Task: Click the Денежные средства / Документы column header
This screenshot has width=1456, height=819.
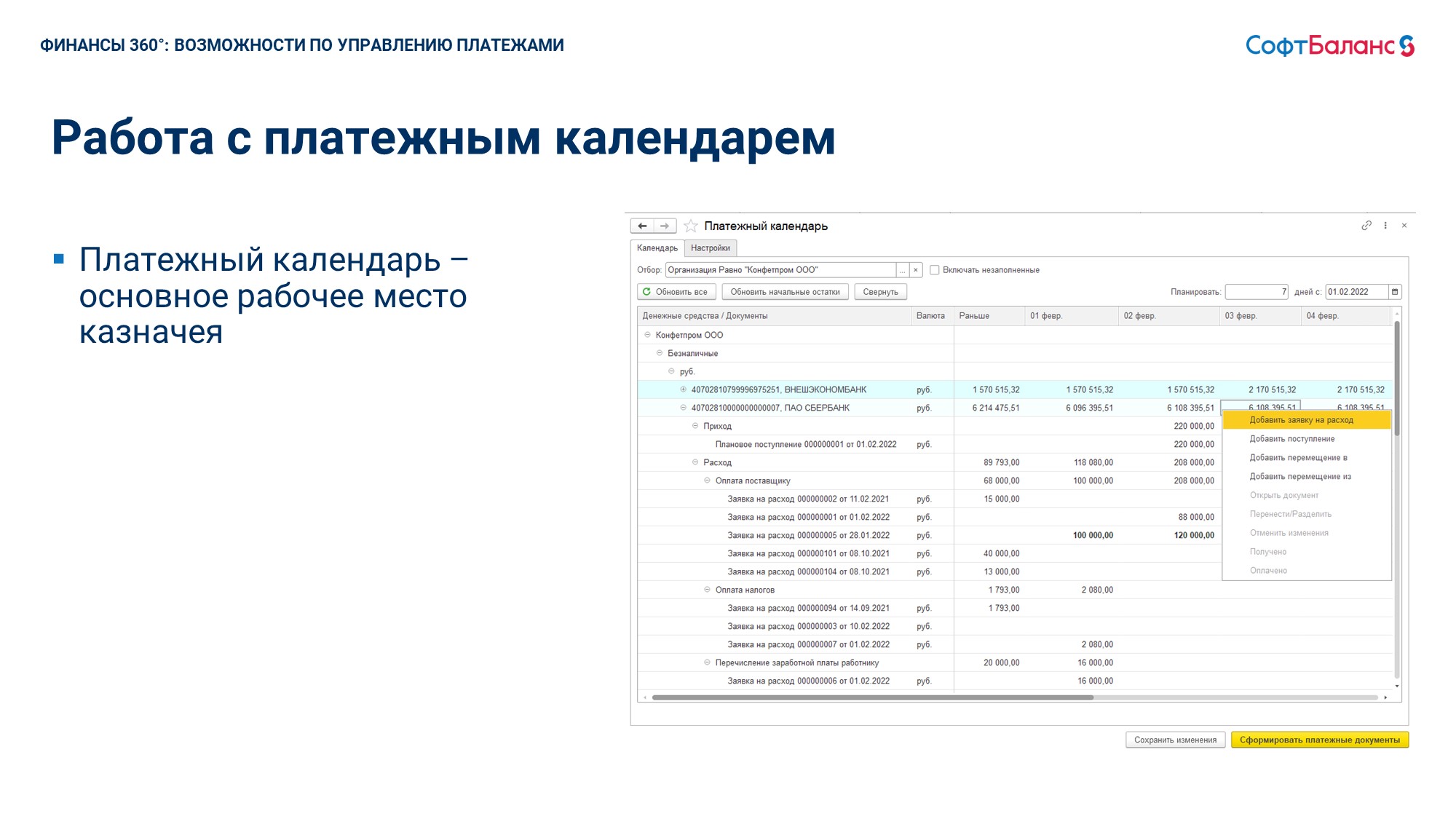Action: (x=775, y=316)
